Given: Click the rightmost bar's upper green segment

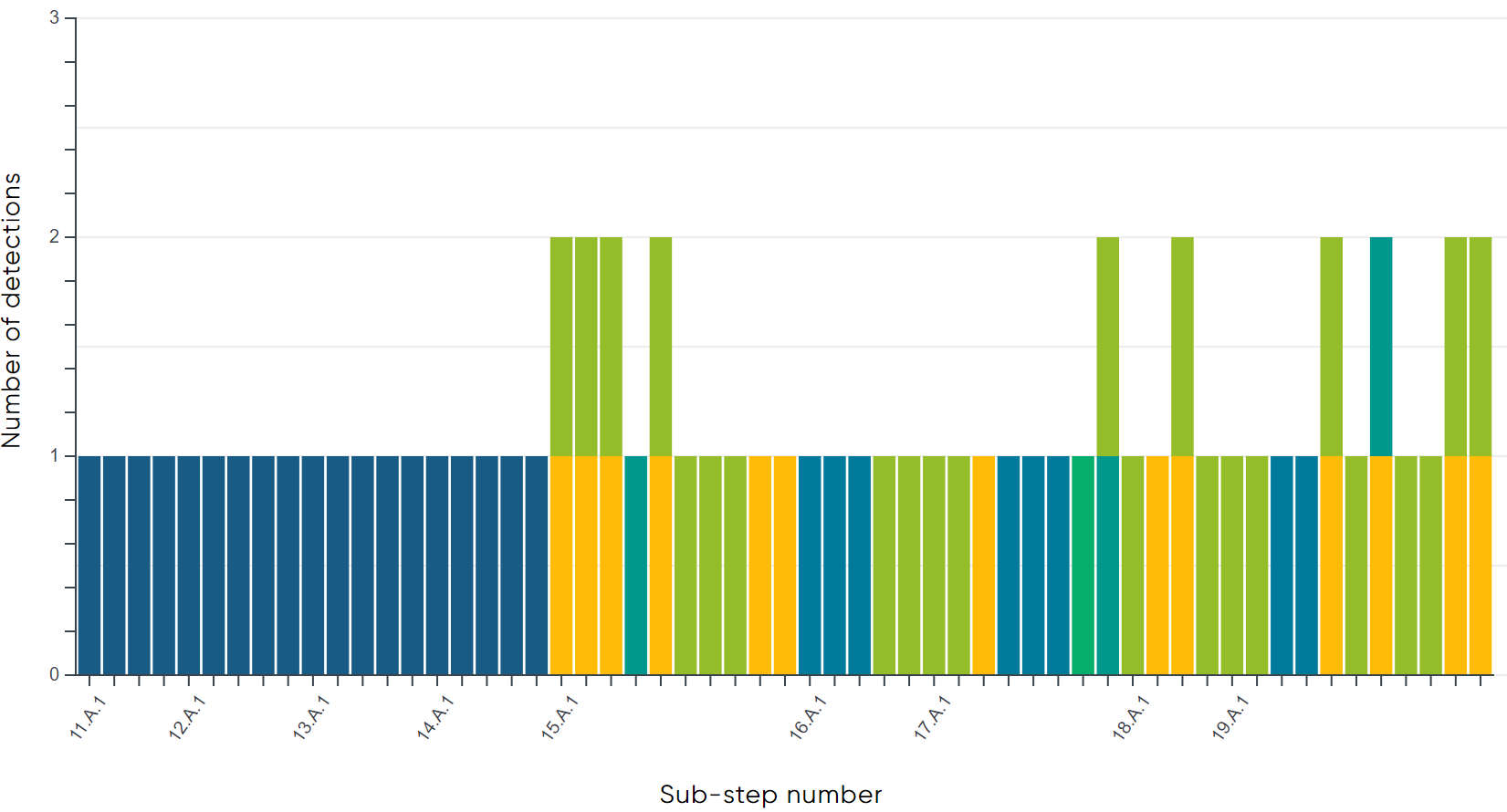Looking at the screenshot, I should coord(1481,347).
